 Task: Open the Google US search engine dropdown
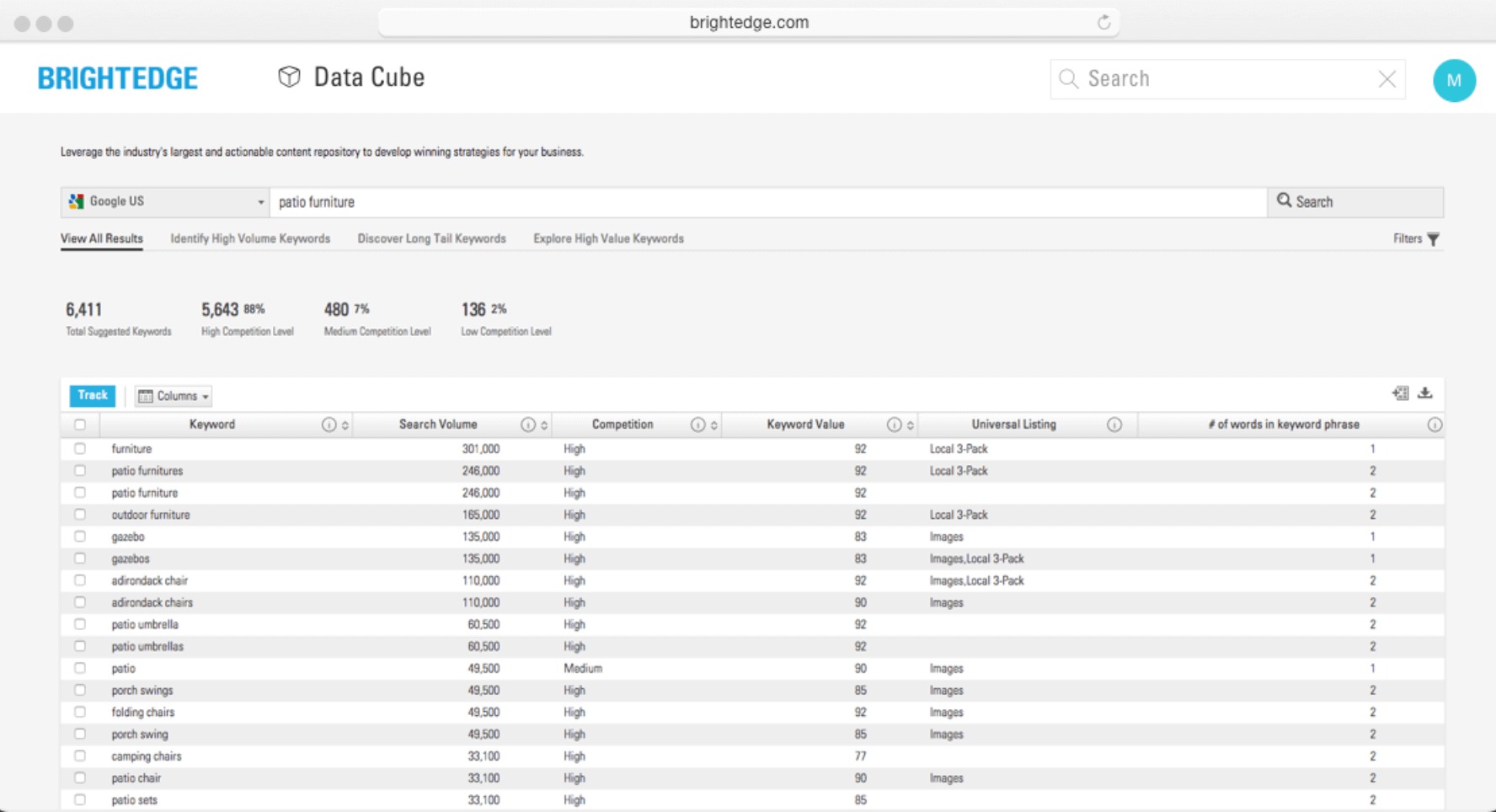pos(166,202)
